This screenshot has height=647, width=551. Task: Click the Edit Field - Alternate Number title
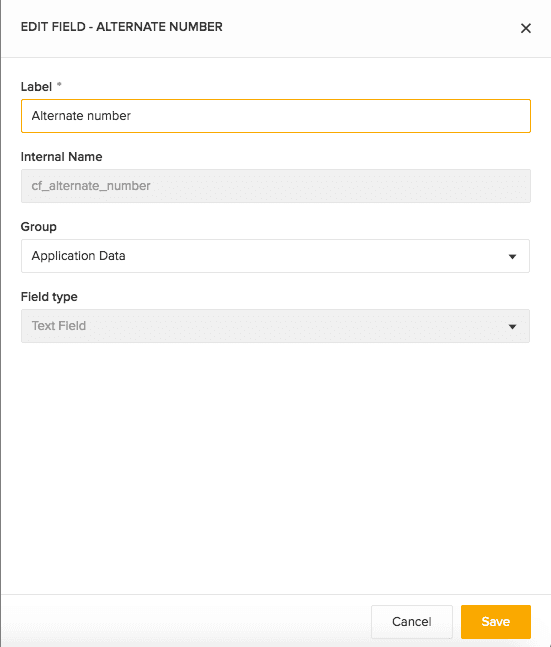coord(122,27)
